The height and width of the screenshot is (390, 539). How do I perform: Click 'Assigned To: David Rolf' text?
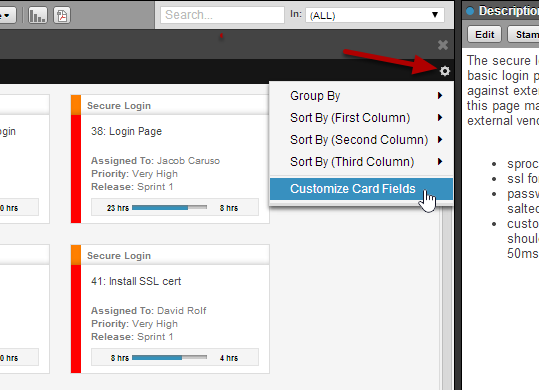[148, 311]
